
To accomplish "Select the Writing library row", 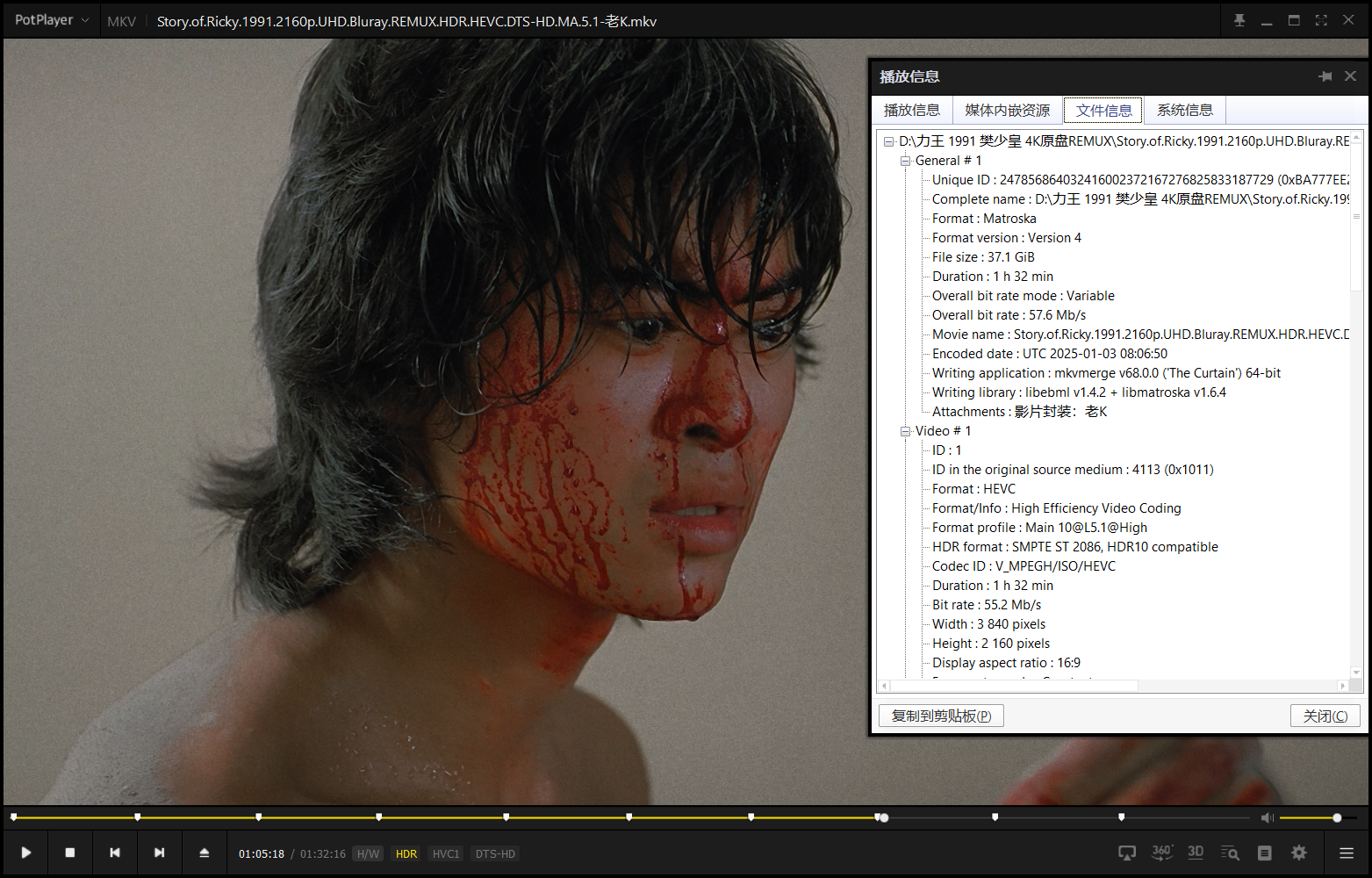I will [1079, 392].
